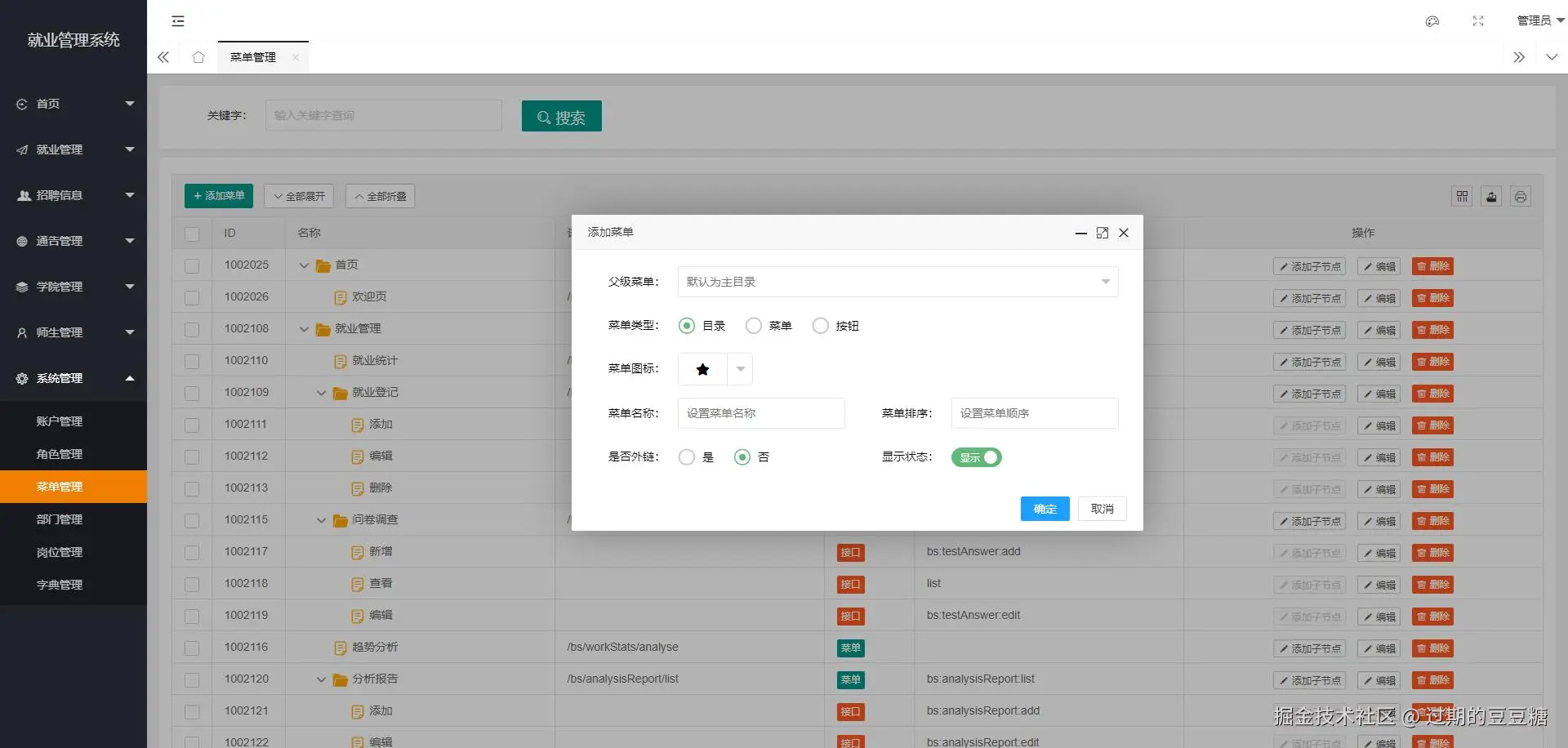Collapse the 首页 tree row in the table

point(304,265)
